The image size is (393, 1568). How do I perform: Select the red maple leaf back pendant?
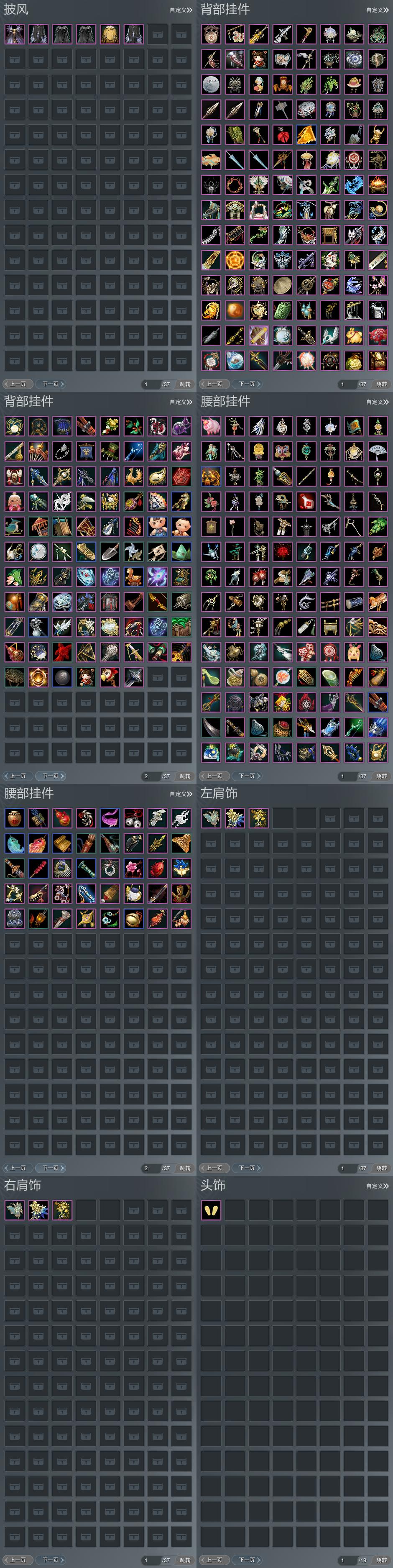click(62, 652)
